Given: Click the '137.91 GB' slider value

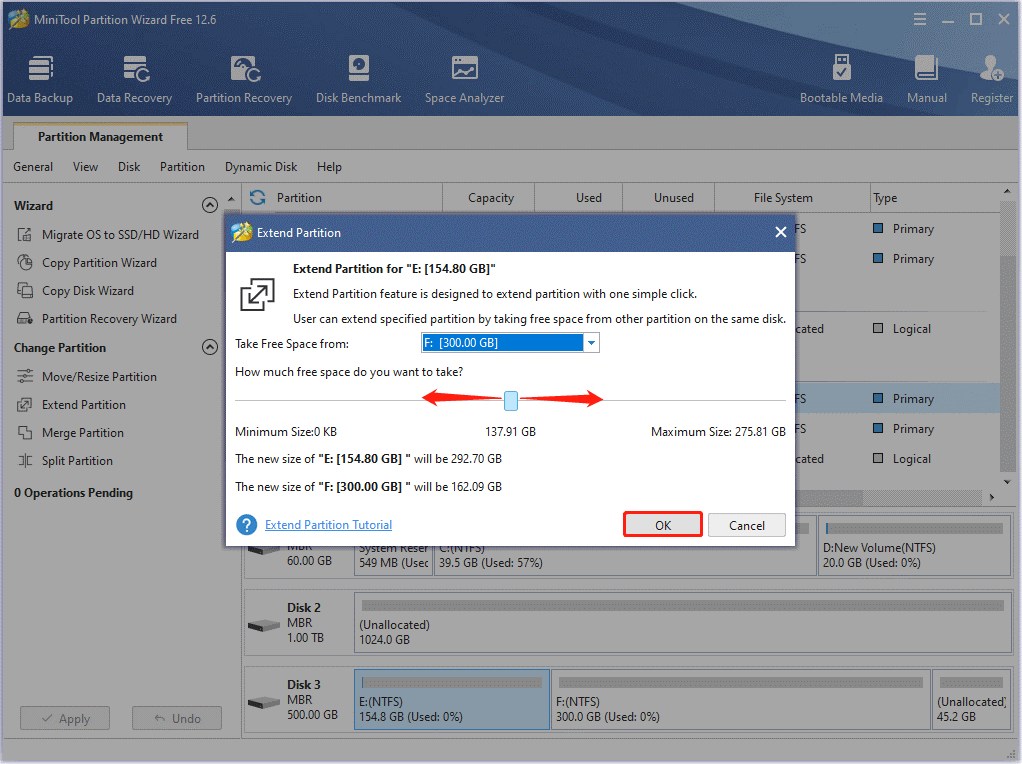Looking at the screenshot, I should pos(510,432).
